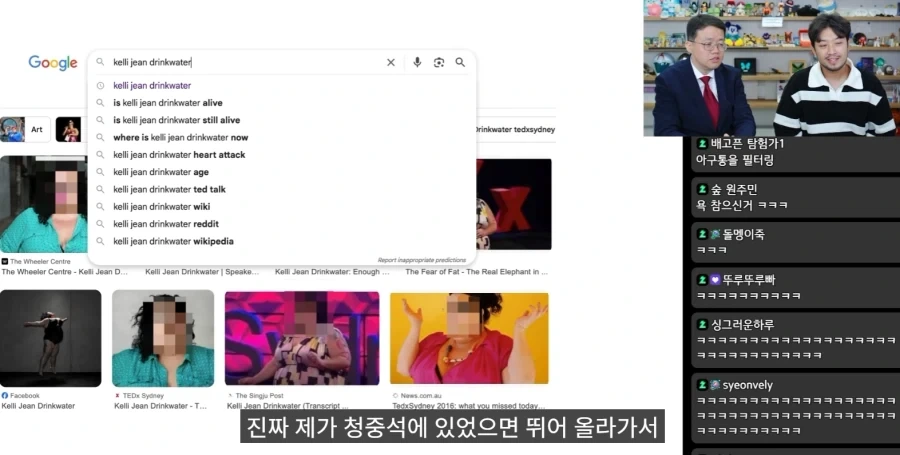This screenshot has width=900, height=455.
Task: Pick suggestion 'kelli jean drinkwater reddit'
Action: pyautogui.click(x=166, y=224)
